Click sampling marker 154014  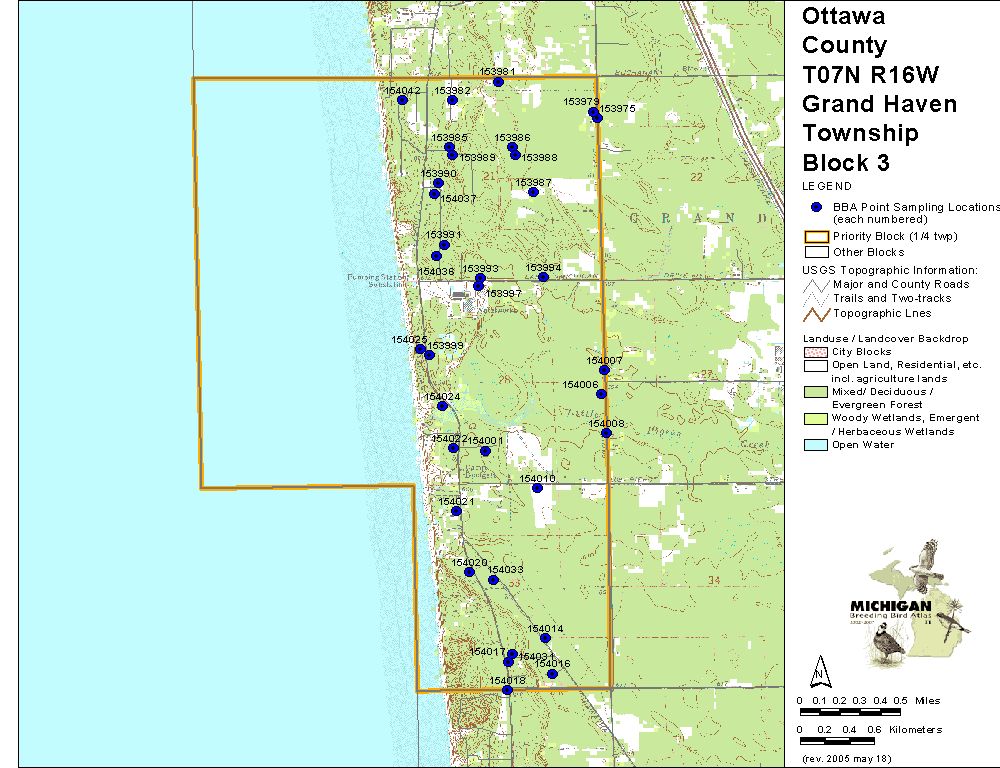545,638
